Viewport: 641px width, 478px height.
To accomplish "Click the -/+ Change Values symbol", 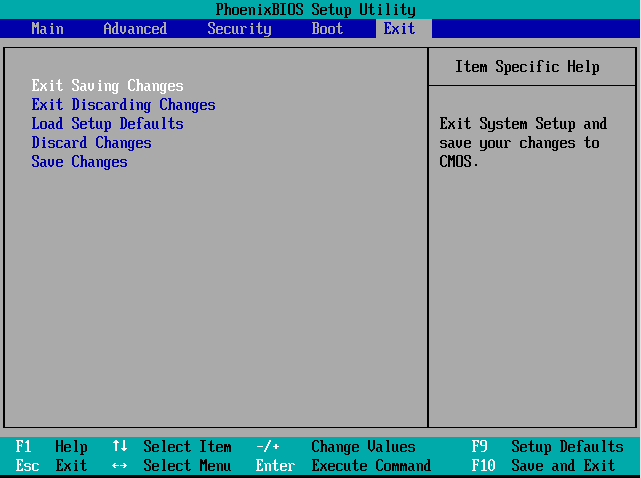I will click(x=268, y=447).
